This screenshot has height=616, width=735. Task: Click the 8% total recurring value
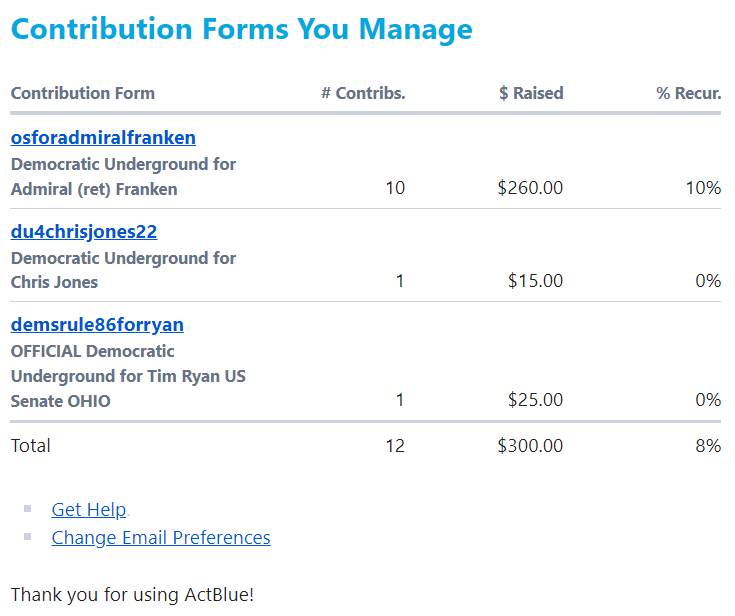[x=708, y=445]
